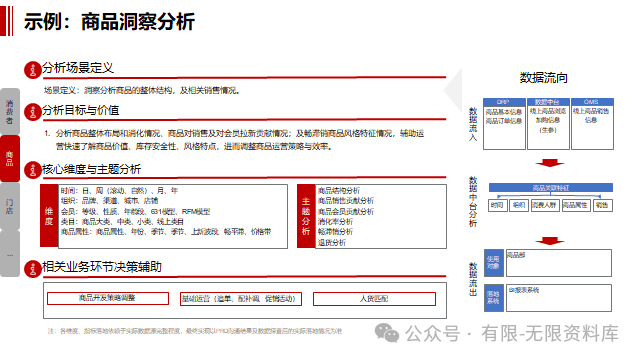Click the OMS blue header
The height and width of the screenshot is (360, 640).
pyautogui.click(x=592, y=102)
